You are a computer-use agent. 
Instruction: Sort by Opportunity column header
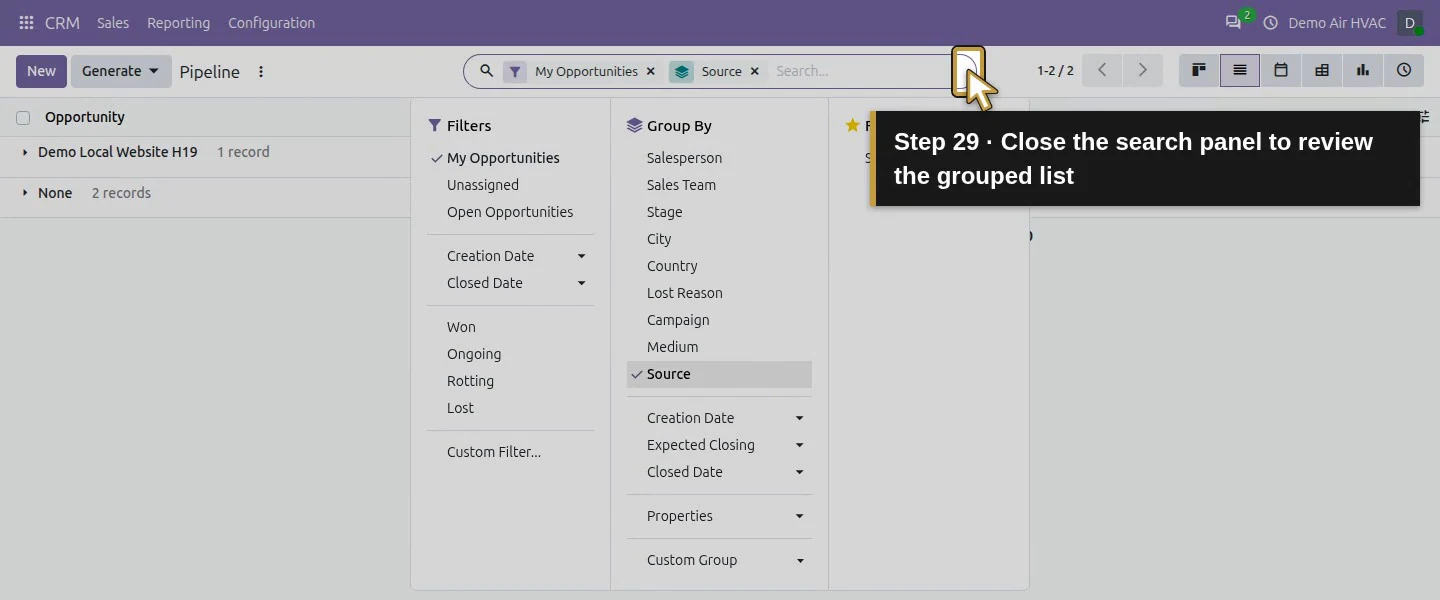(x=85, y=117)
